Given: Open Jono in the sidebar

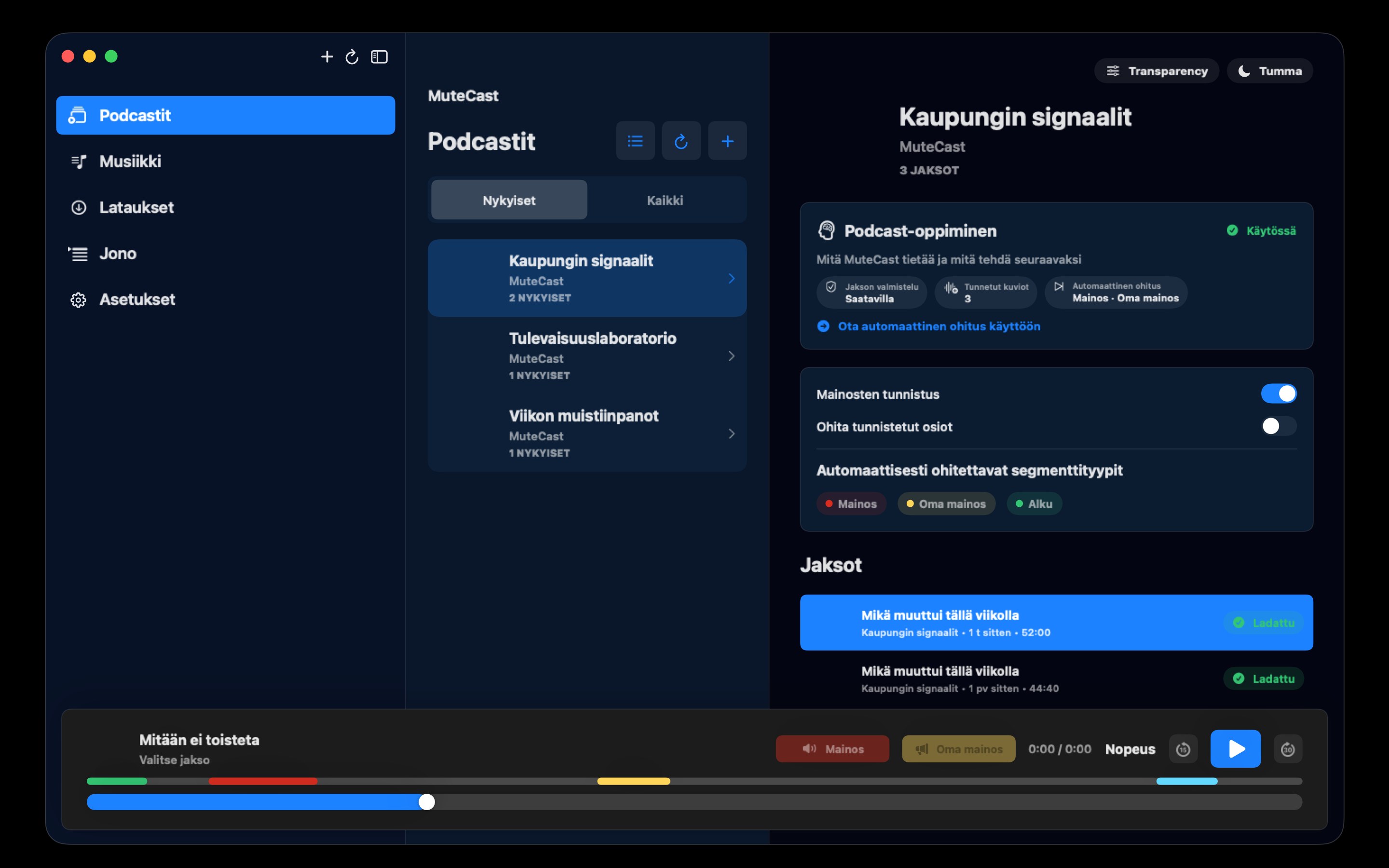Looking at the screenshot, I should tap(226, 253).
